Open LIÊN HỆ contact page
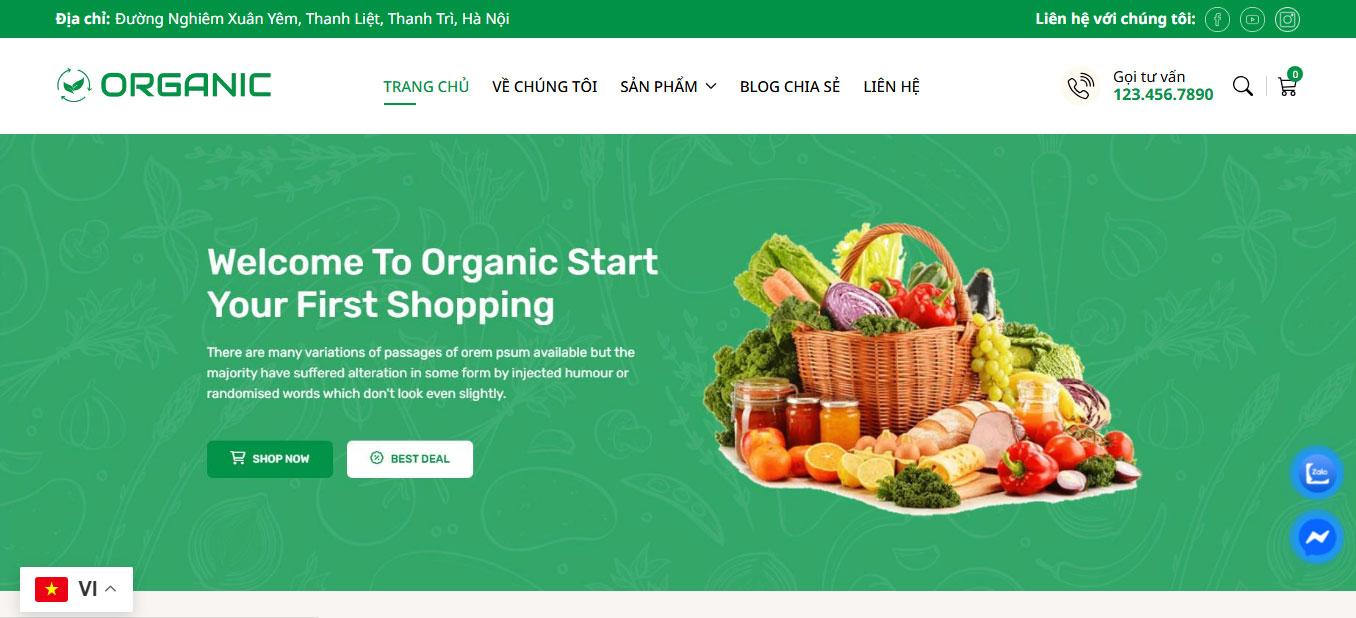 [x=891, y=86]
